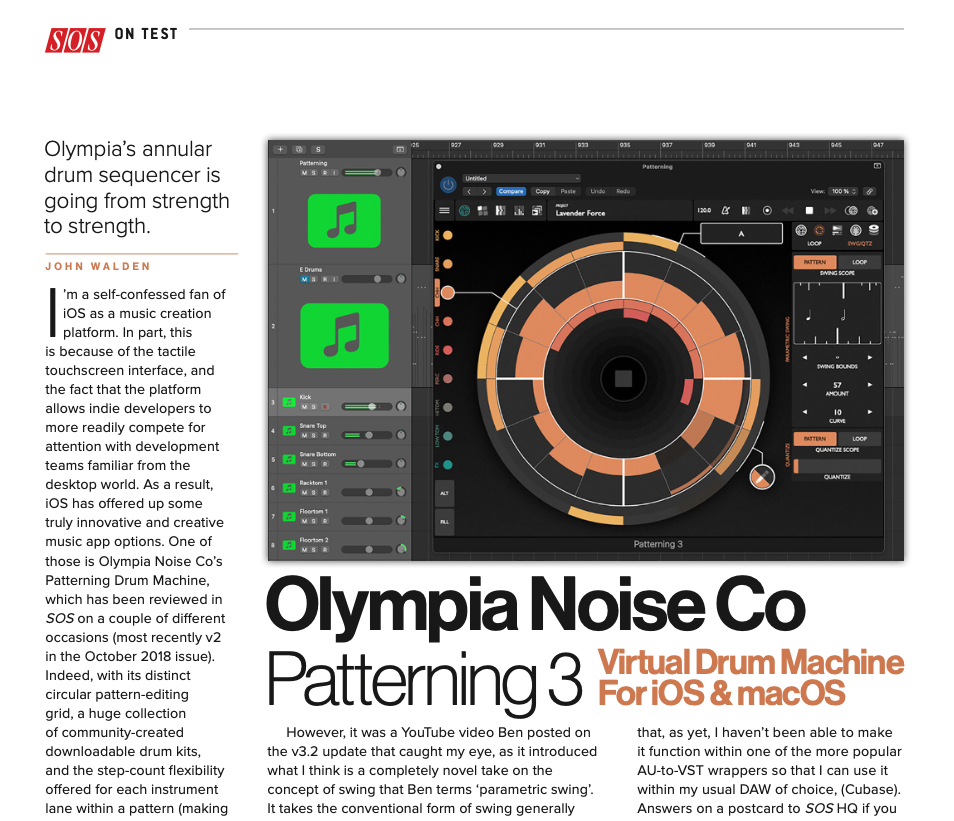
Task: Select Pattern under Quantize Scope
Action: pos(815,439)
